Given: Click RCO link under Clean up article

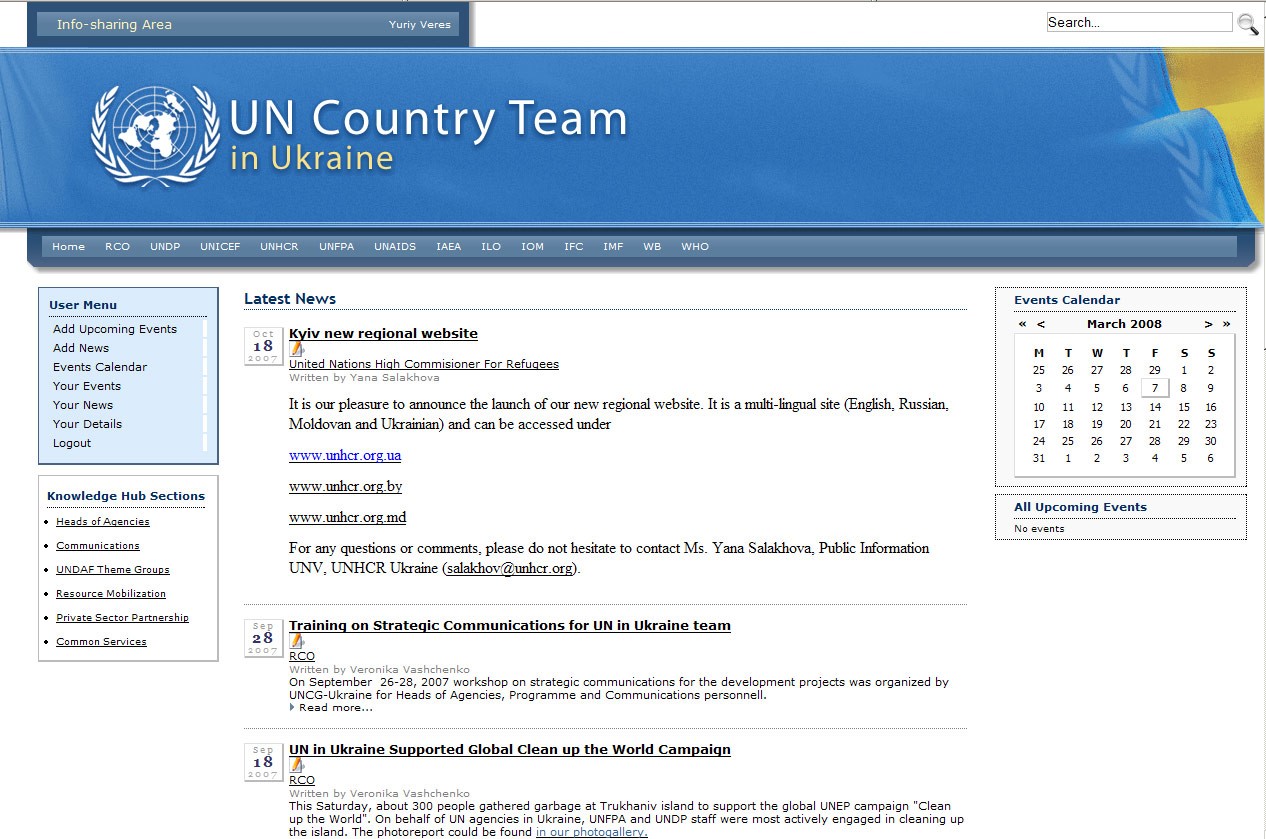Looking at the screenshot, I should 302,780.
